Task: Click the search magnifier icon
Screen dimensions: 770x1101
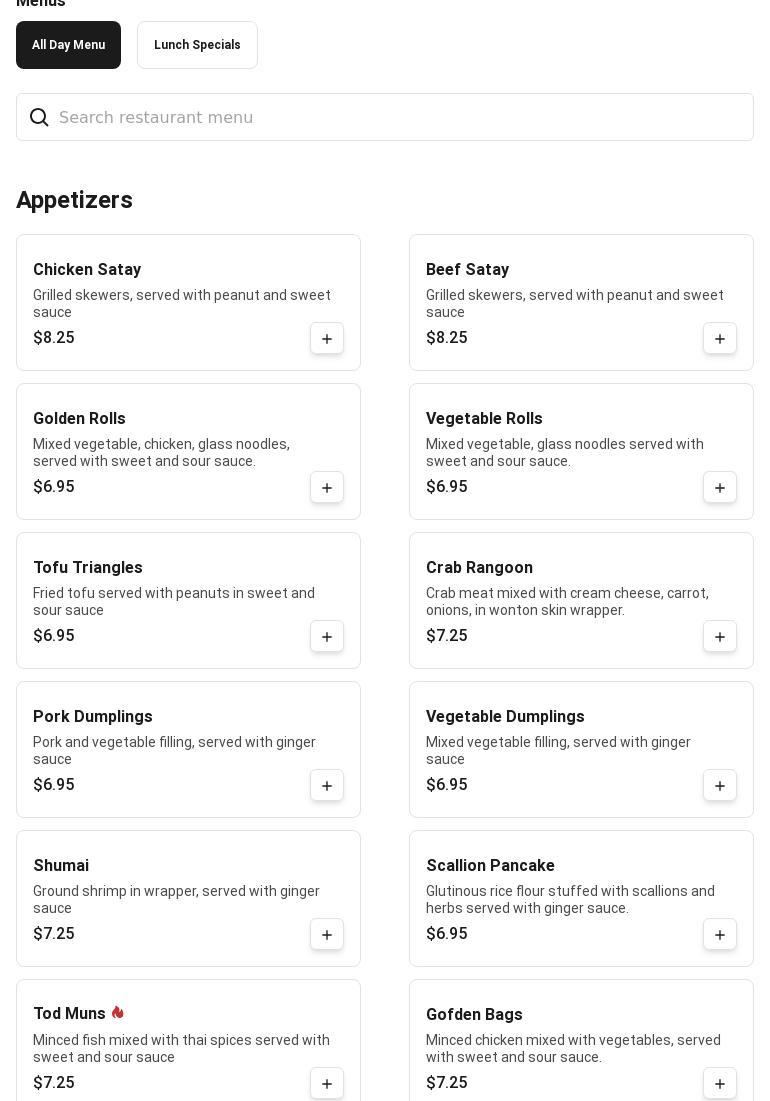Action: tap(39, 118)
